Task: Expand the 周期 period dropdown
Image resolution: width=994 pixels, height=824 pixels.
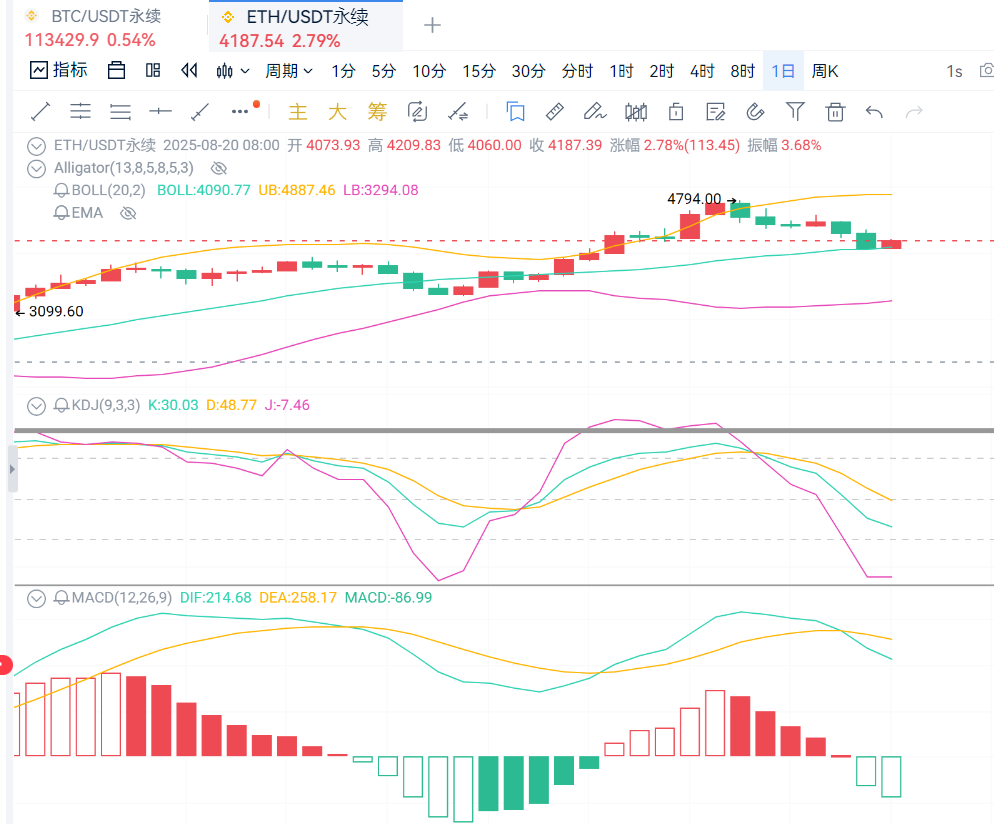Action: coord(288,71)
